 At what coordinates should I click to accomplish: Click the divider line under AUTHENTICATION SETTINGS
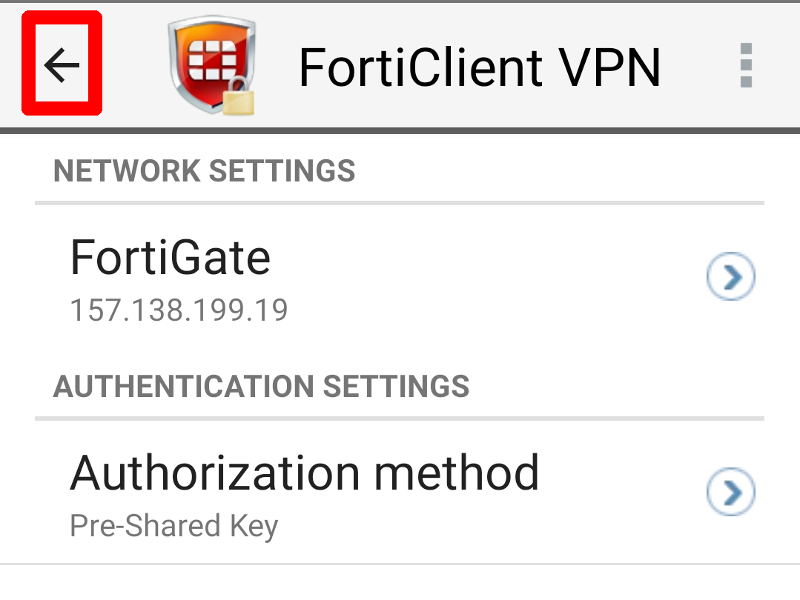pos(399,419)
